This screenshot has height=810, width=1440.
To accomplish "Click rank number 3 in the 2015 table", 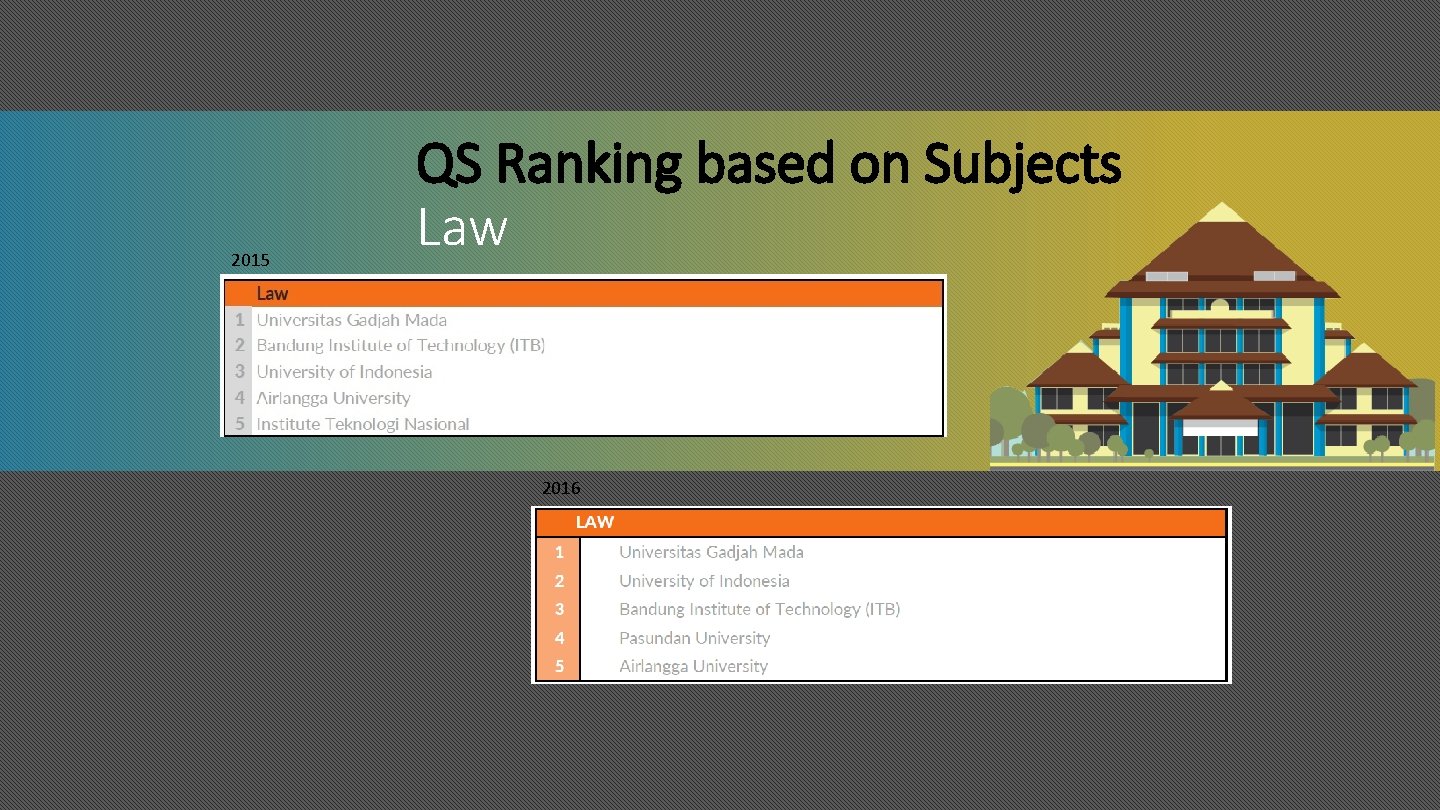I will (x=240, y=372).
